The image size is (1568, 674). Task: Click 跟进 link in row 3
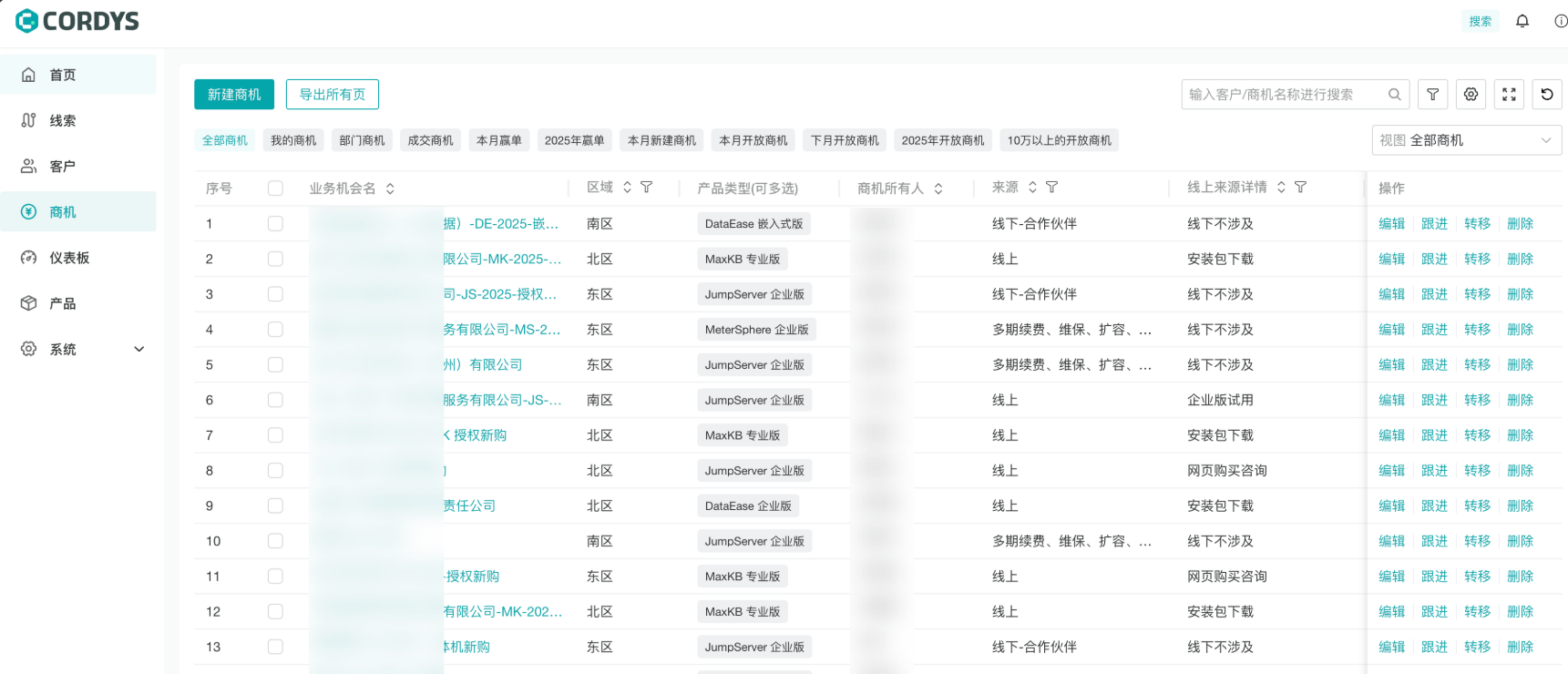click(x=1434, y=294)
